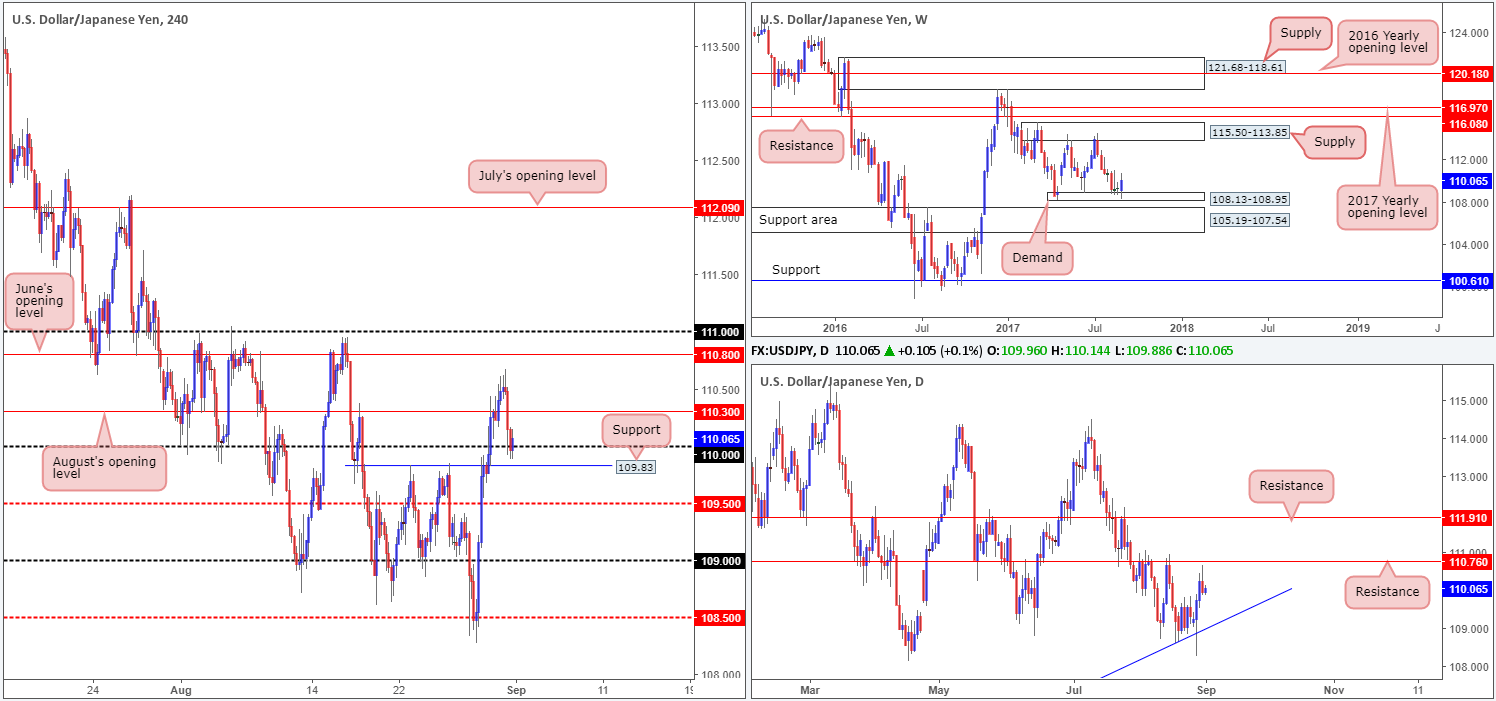Select the Support callout on the 240 chart
The width and height of the screenshot is (1496, 701).
[x=638, y=430]
